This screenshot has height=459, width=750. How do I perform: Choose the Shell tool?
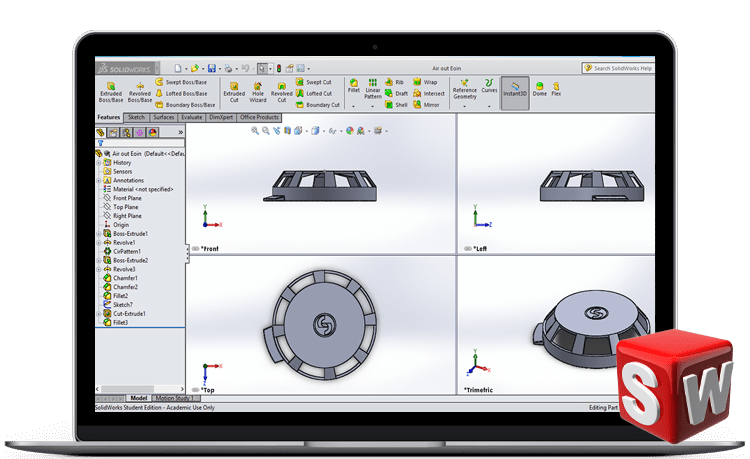click(396, 105)
